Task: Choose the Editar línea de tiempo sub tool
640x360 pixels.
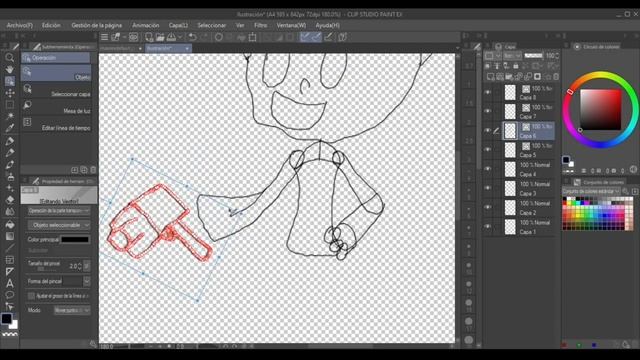Action: tap(56, 124)
